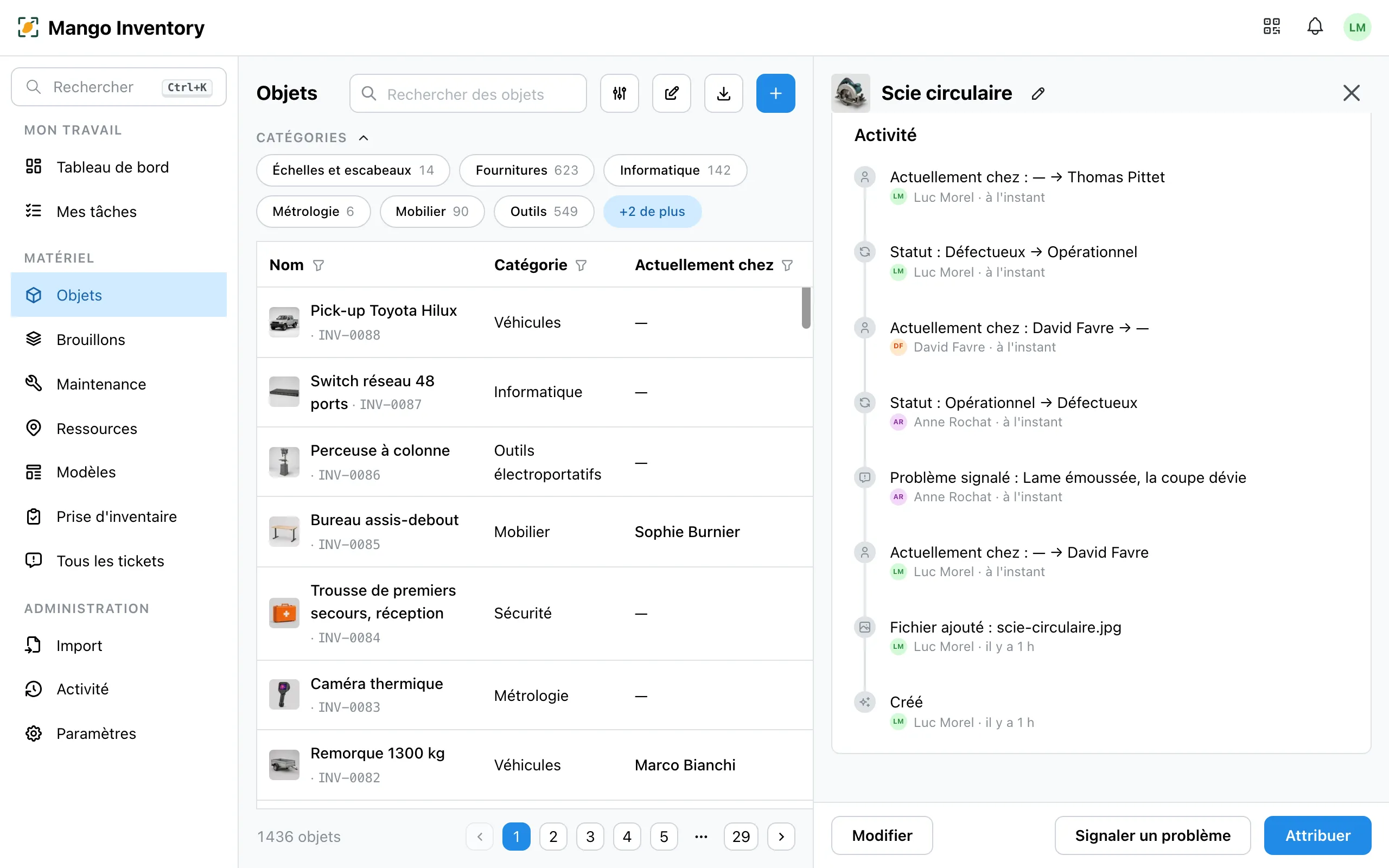Go to page 29

coord(741,837)
